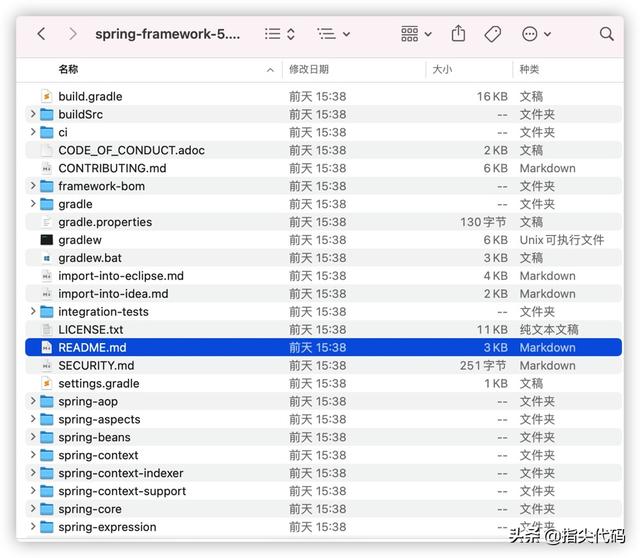
Task: Expand the buildSrc folder
Action: tap(33, 114)
